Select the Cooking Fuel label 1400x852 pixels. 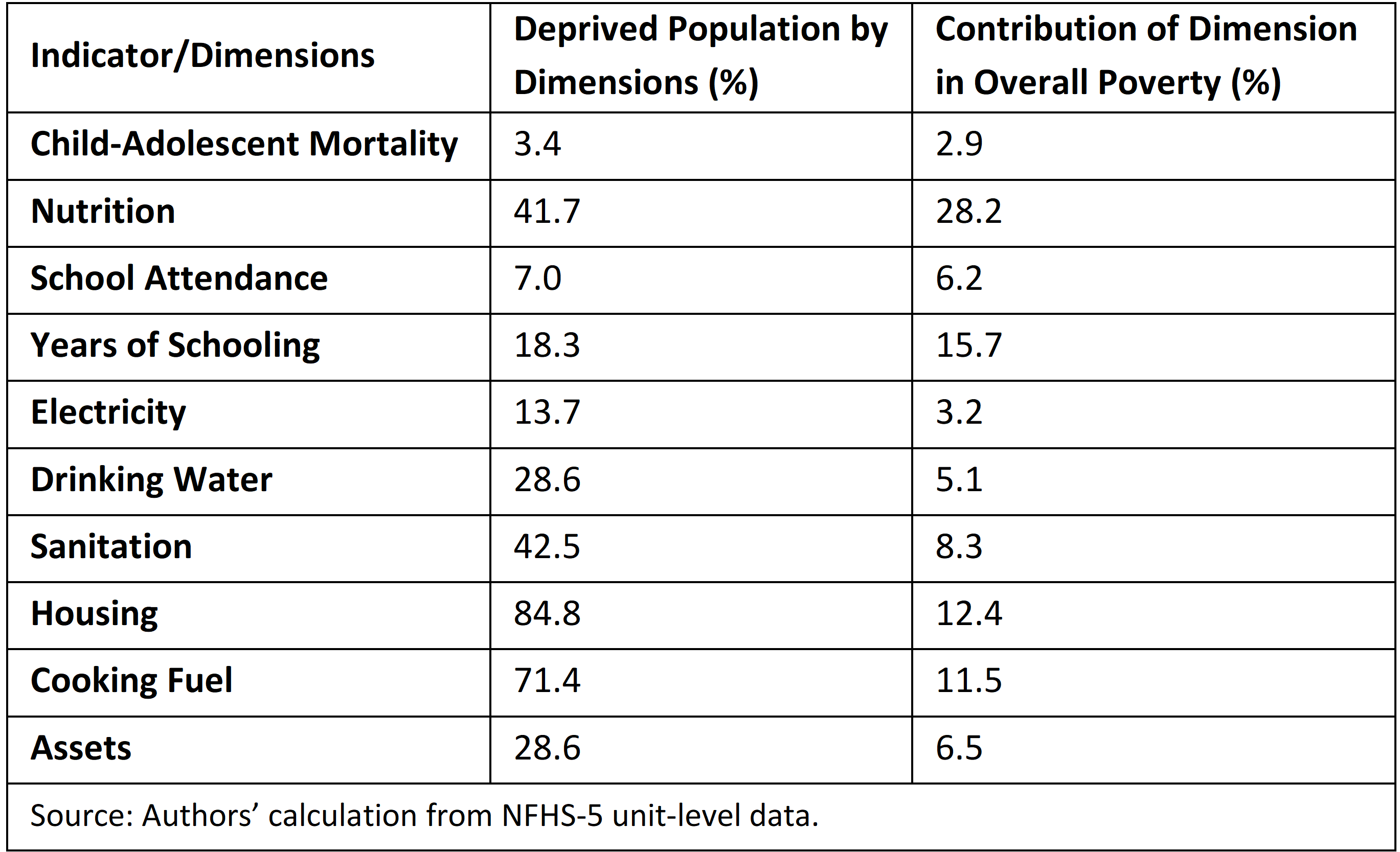[131, 680]
